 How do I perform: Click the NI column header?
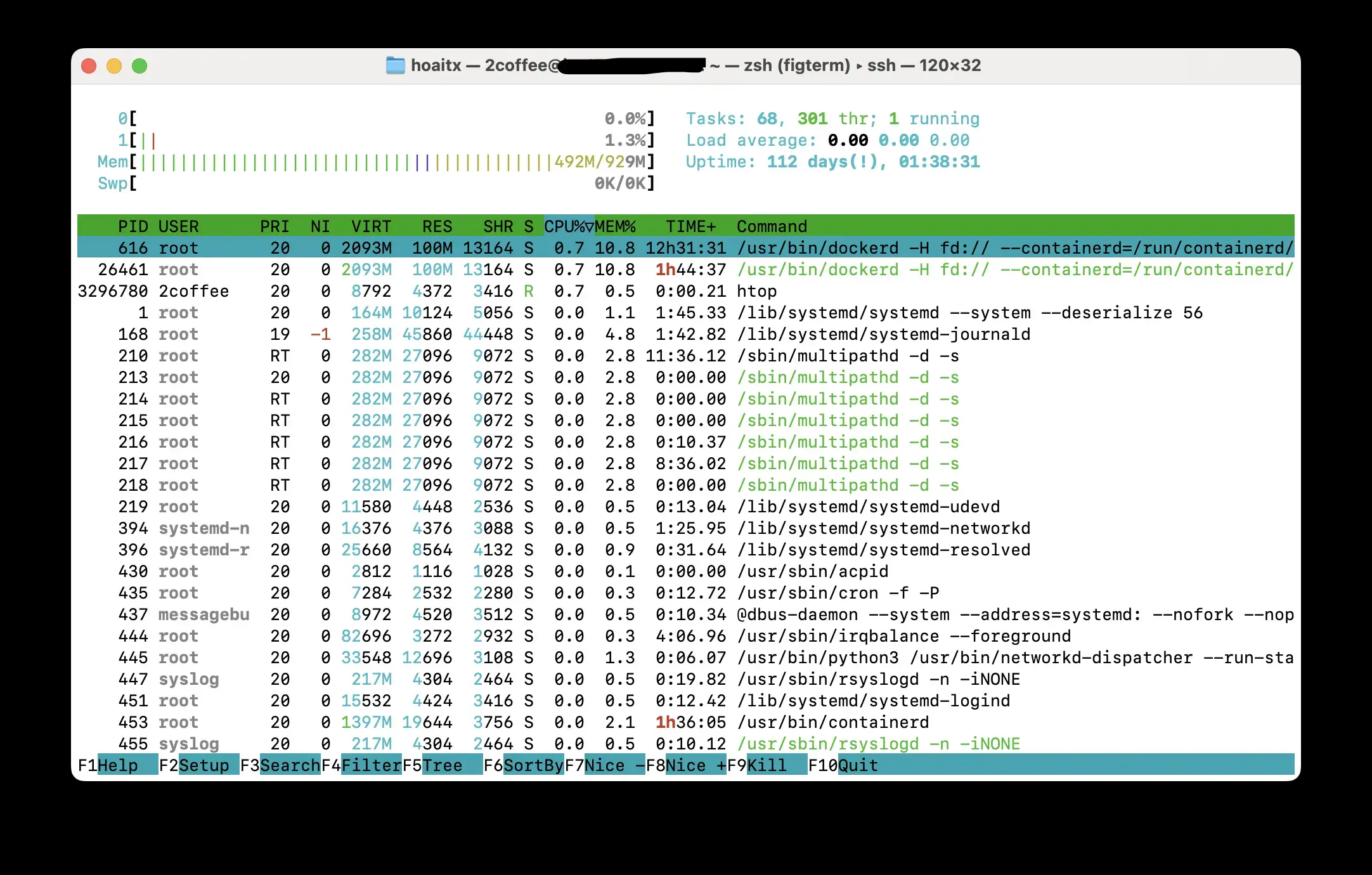(x=320, y=226)
